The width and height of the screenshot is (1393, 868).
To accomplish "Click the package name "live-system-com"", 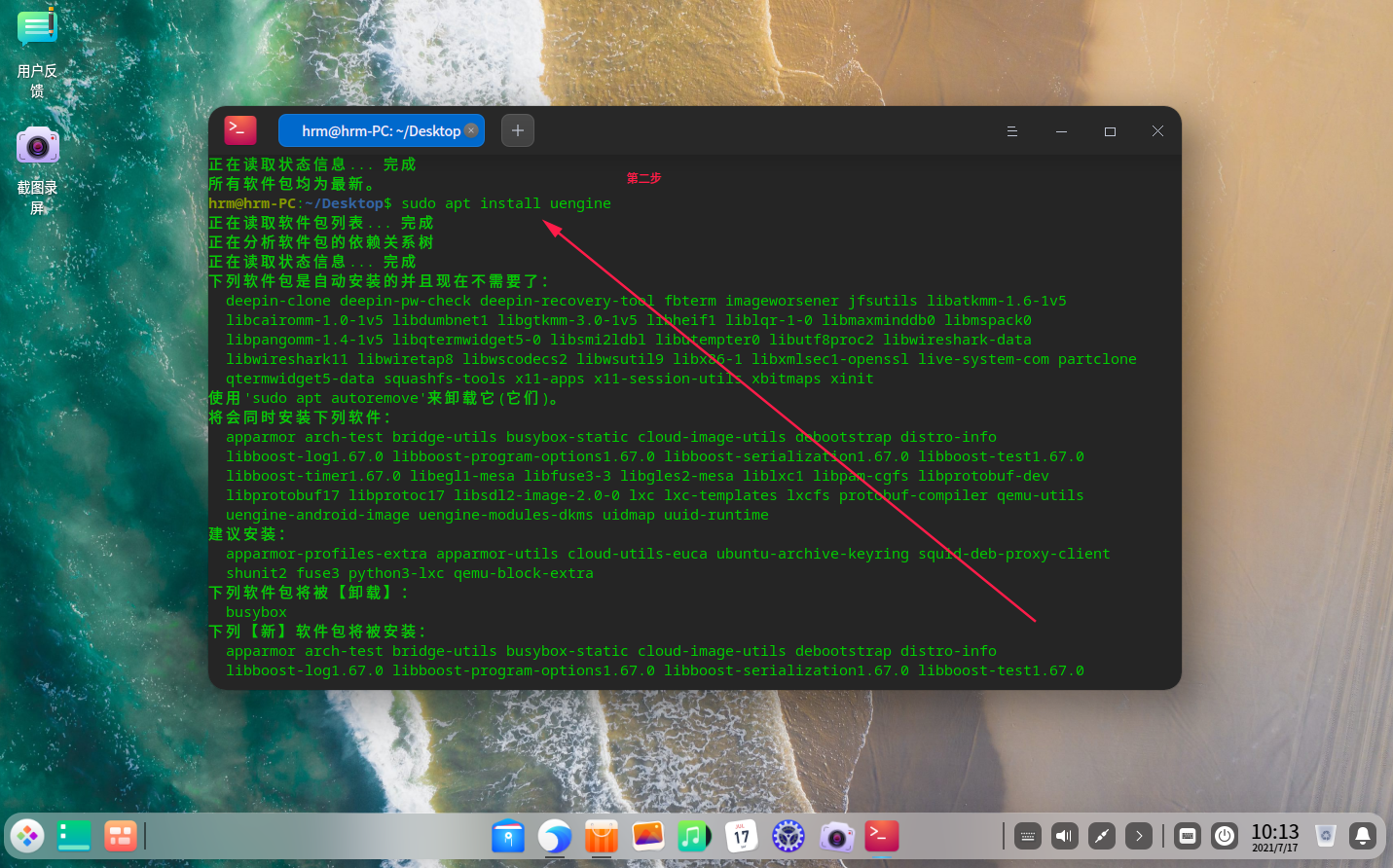I will point(984,359).
